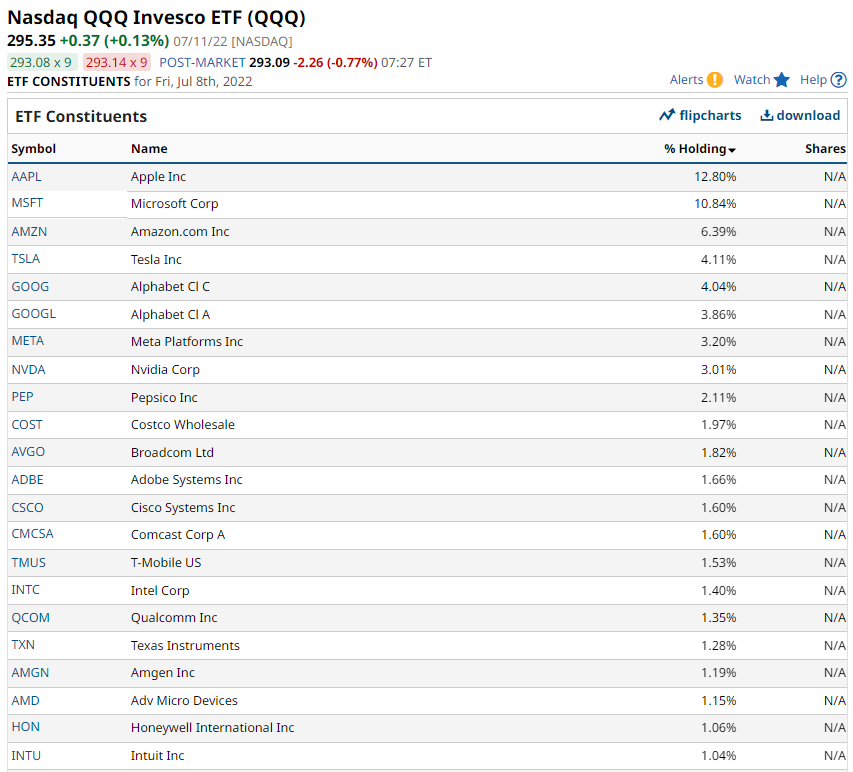Open the GOOG symbol link

point(30,287)
